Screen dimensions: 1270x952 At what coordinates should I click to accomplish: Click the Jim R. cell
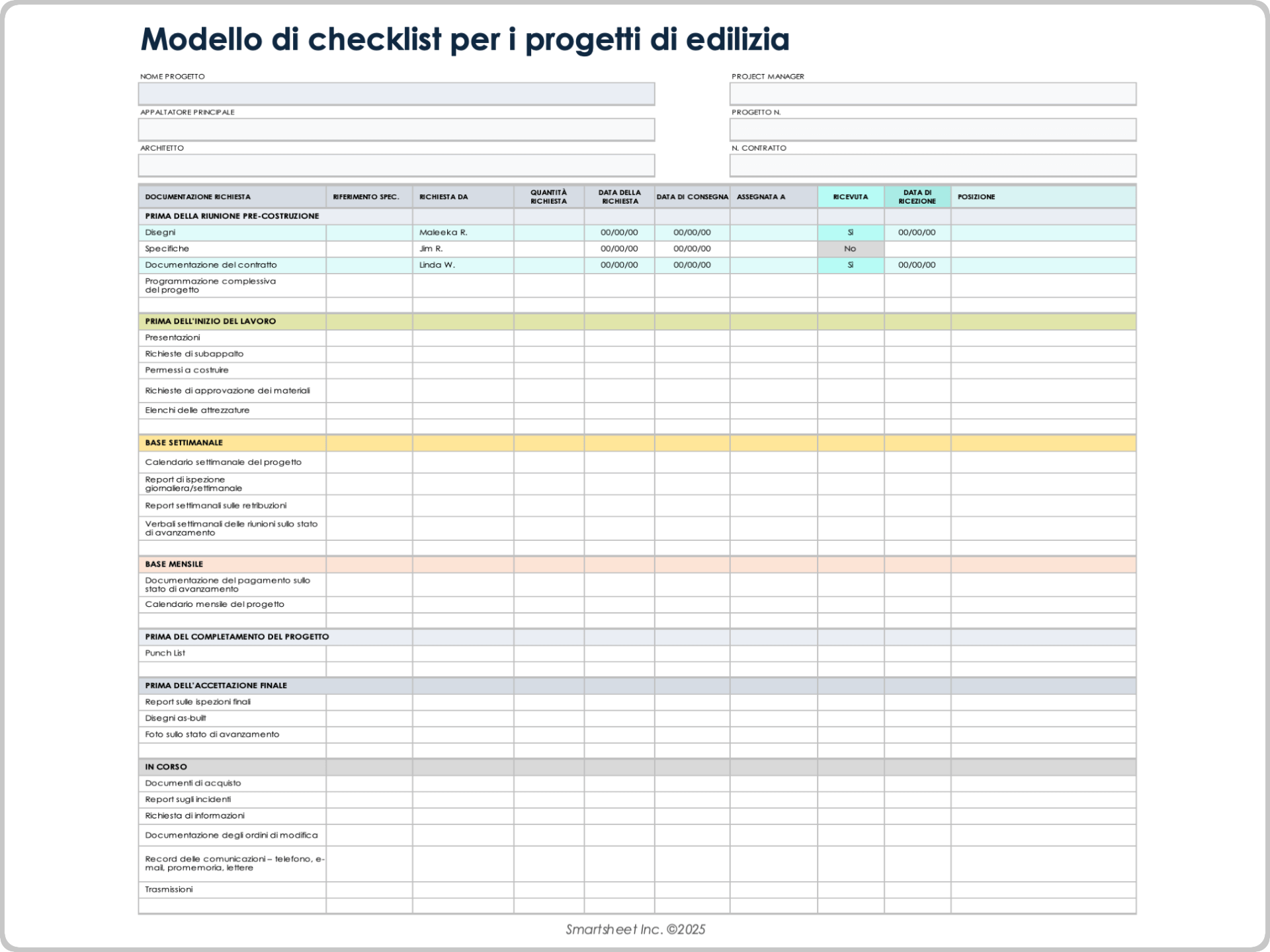click(x=463, y=249)
